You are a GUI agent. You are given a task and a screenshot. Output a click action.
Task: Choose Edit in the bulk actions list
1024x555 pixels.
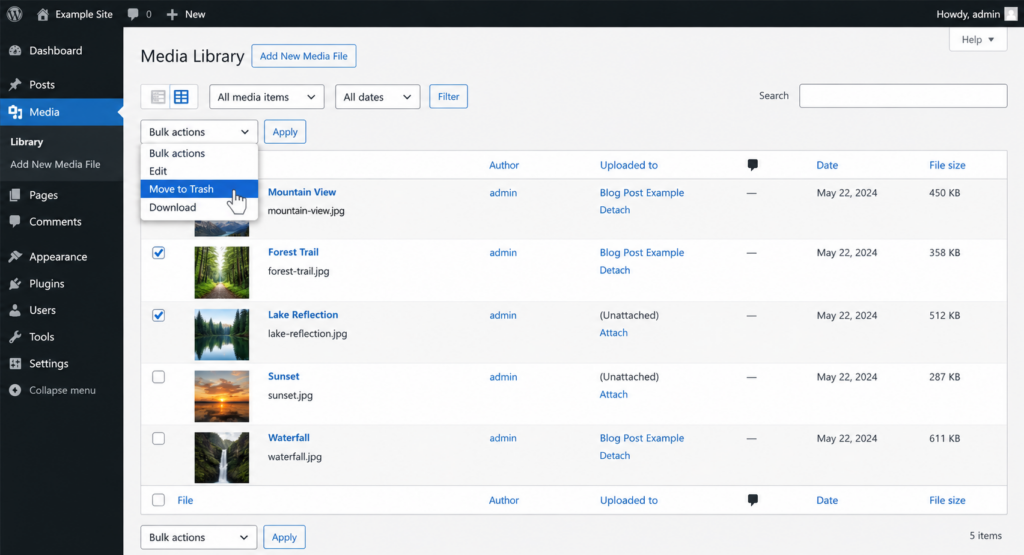tap(199, 171)
